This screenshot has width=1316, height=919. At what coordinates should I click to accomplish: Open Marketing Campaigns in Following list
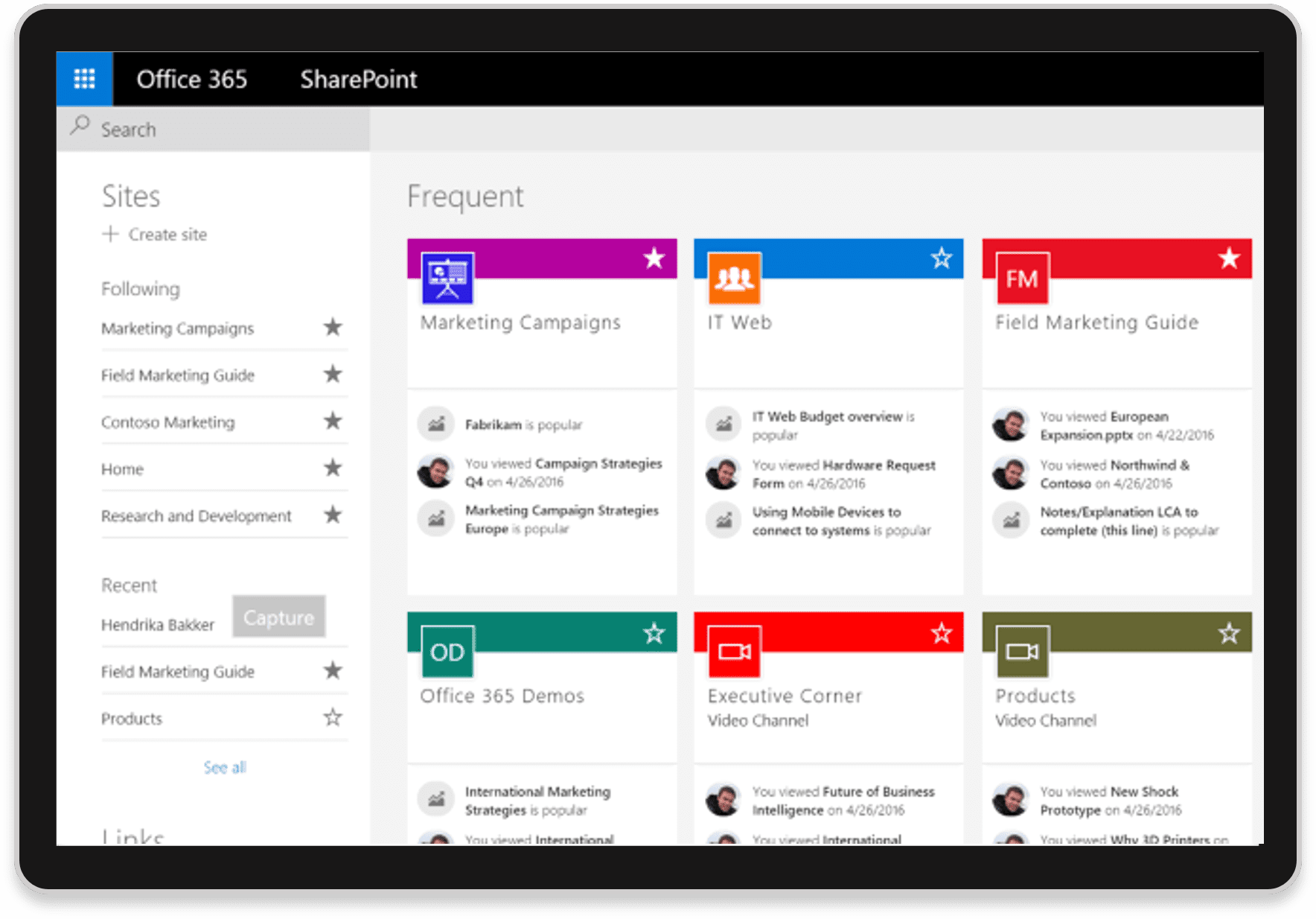pos(177,328)
